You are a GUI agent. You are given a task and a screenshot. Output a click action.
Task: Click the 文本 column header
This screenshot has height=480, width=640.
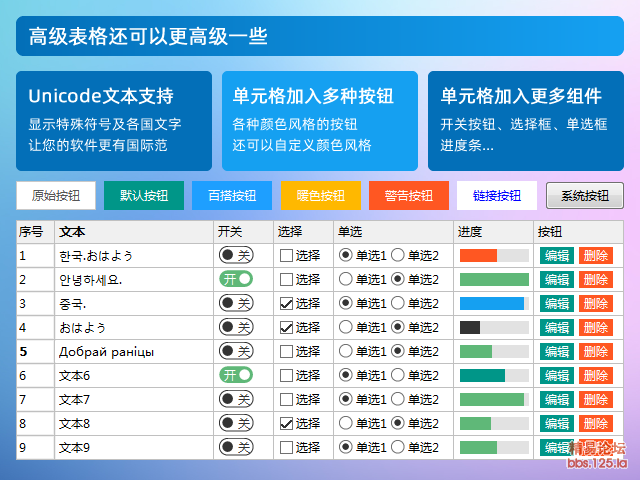(134, 232)
